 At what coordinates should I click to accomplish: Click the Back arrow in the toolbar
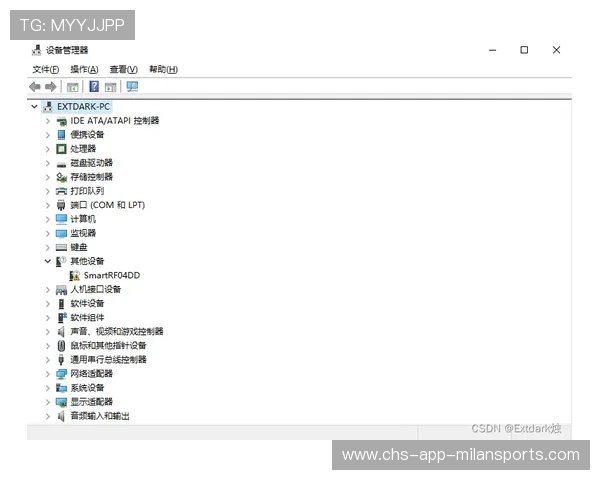35,87
